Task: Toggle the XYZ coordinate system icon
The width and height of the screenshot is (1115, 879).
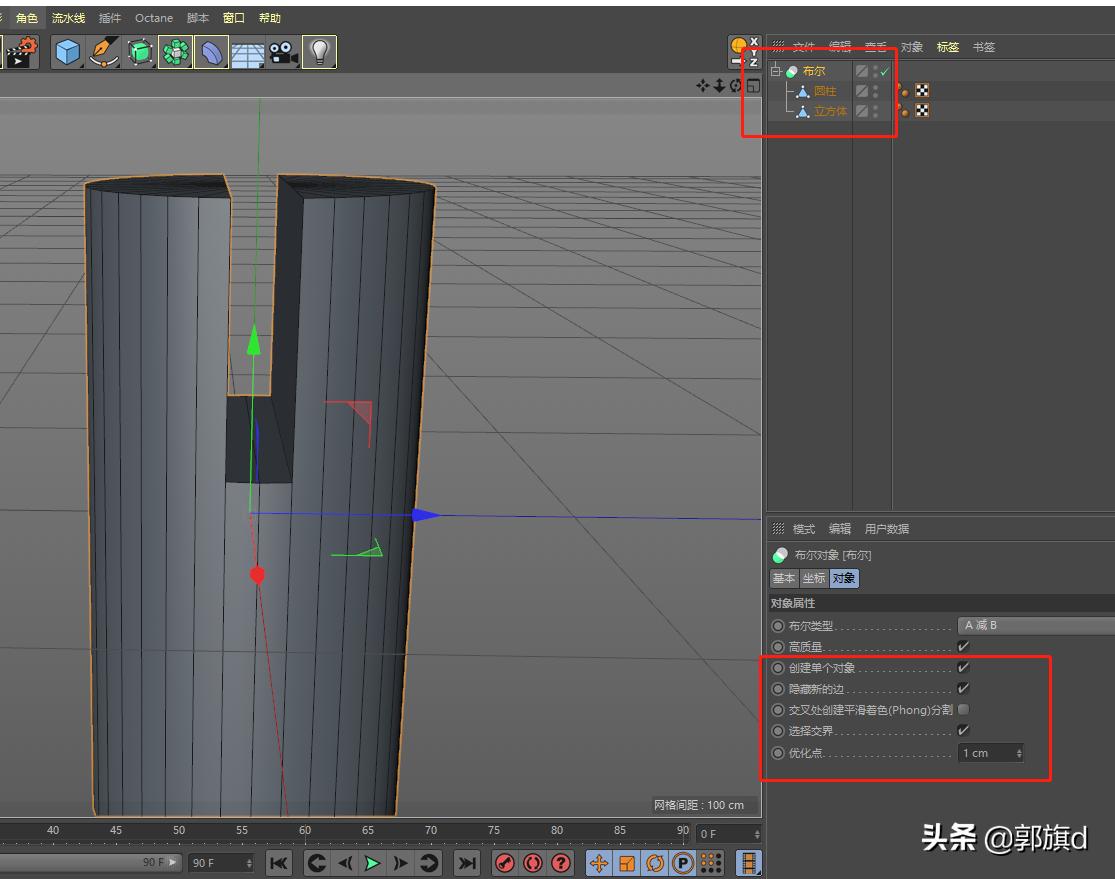Action: pos(745,52)
